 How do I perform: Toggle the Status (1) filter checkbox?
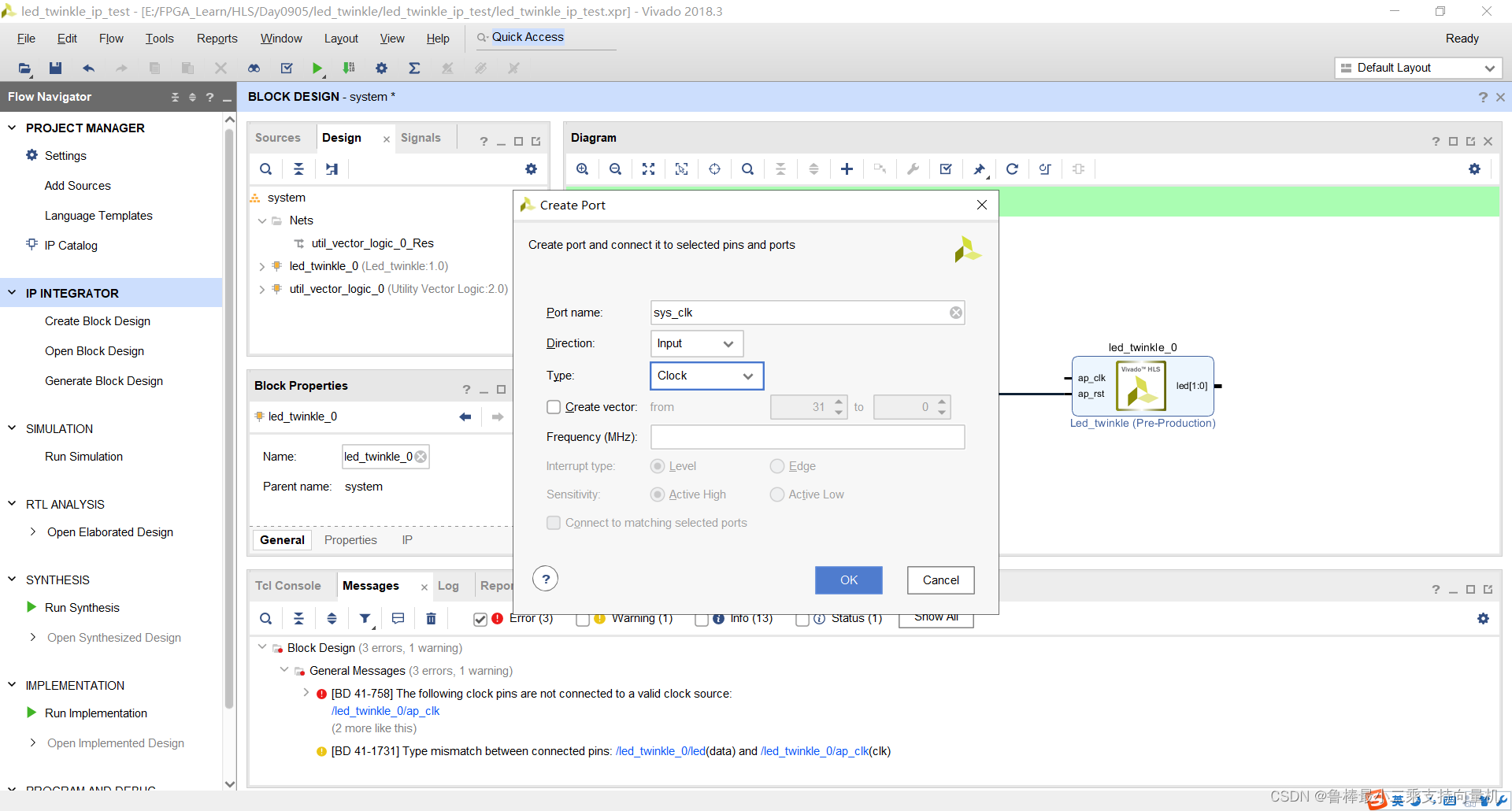click(802, 620)
